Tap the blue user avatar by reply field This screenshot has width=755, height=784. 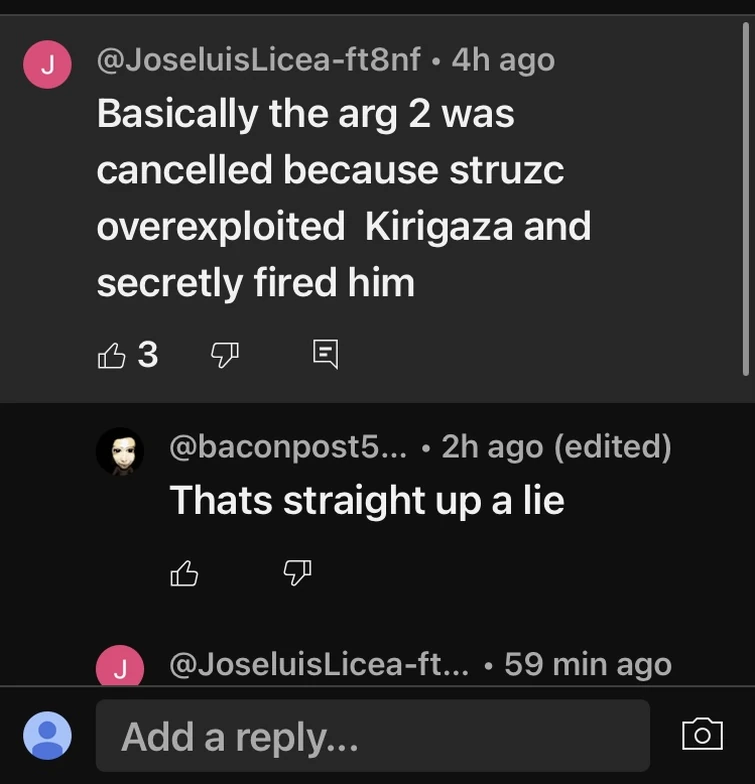pyautogui.click(x=47, y=736)
